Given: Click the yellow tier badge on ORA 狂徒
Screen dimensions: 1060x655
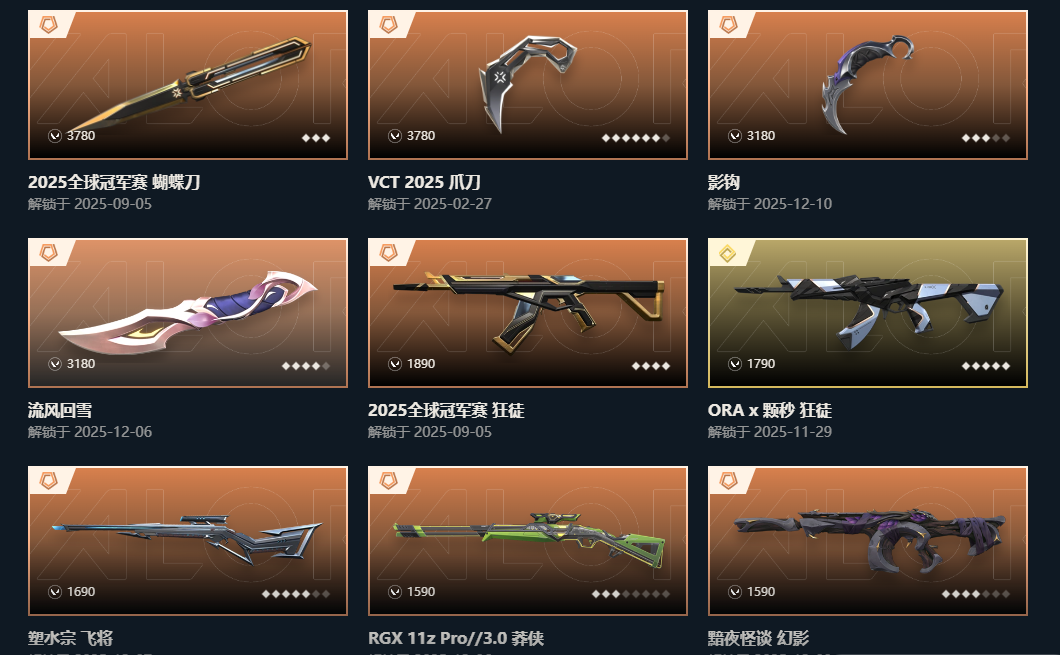Looking at the screenshot, I should (727, 253).
